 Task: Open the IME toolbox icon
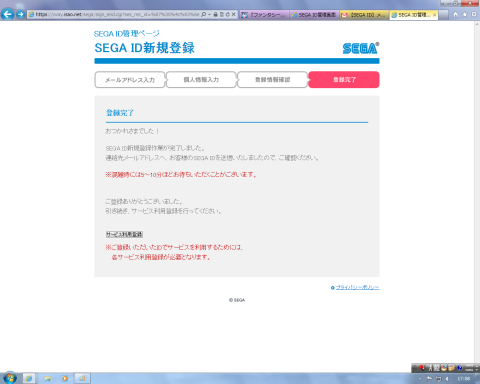tap(452, 368)
